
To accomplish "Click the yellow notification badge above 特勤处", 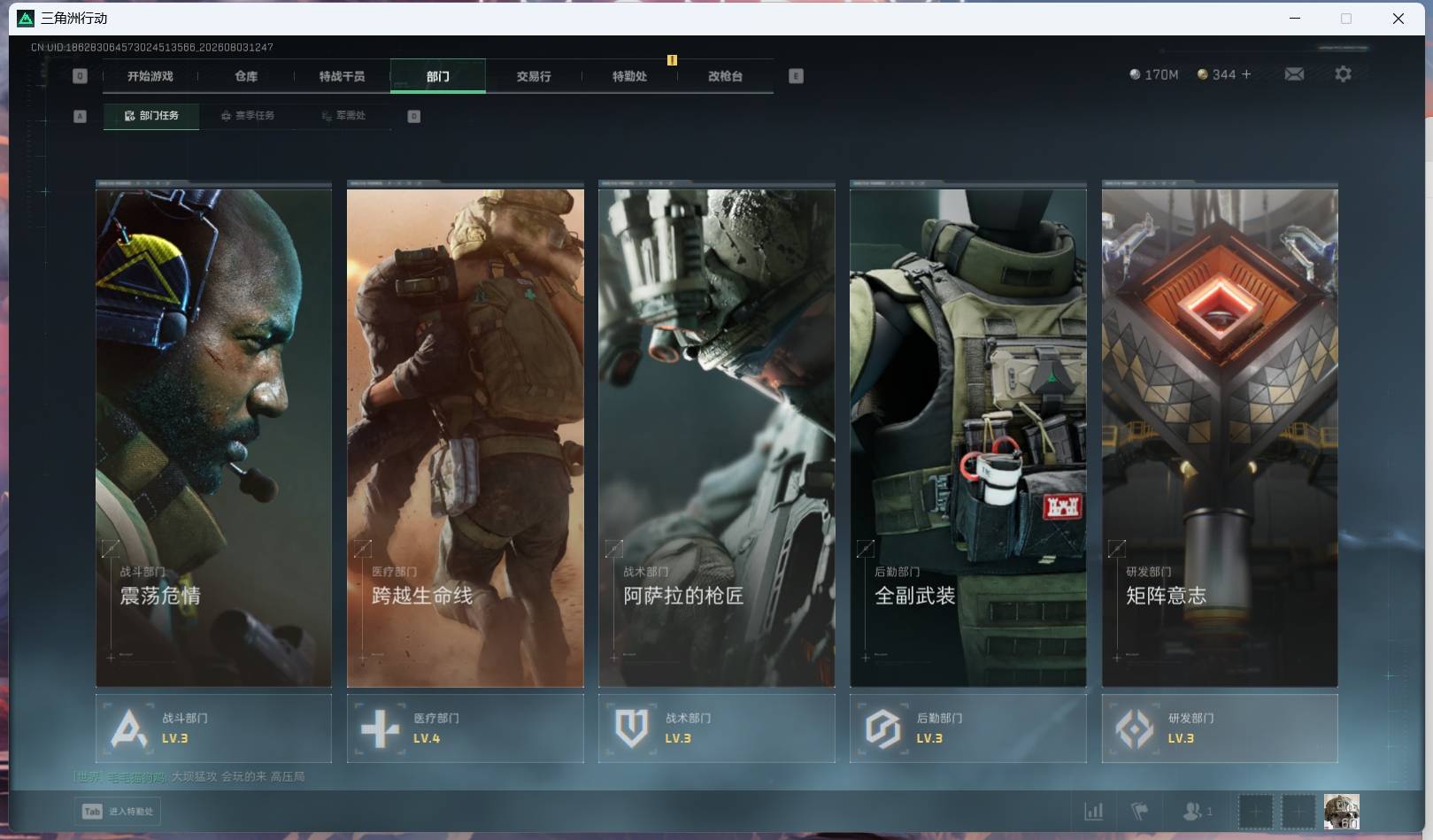I will pyautogui.click(x=672, y=60).
